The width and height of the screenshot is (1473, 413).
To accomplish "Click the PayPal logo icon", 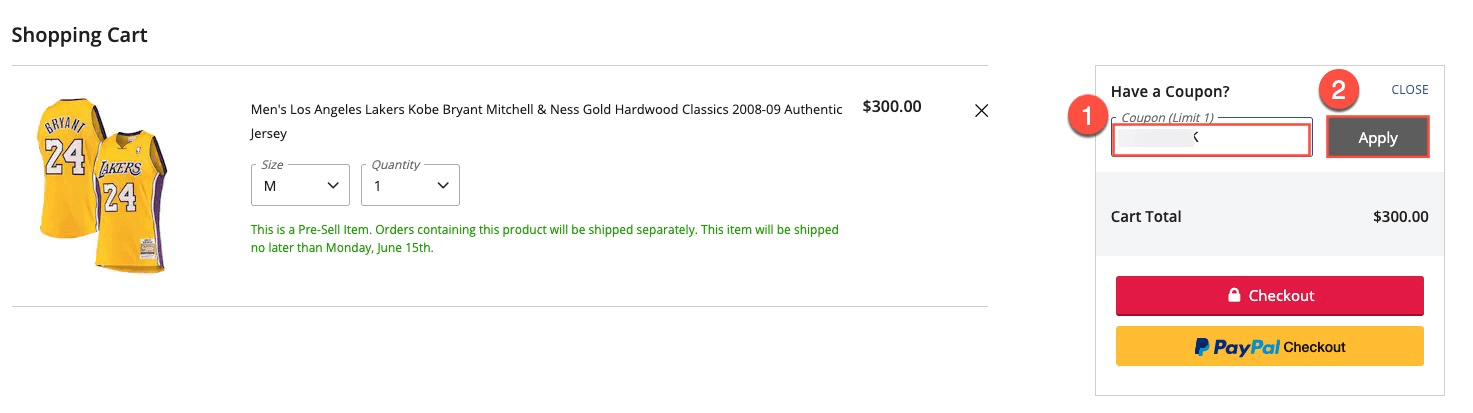I will click(1203, 347).
